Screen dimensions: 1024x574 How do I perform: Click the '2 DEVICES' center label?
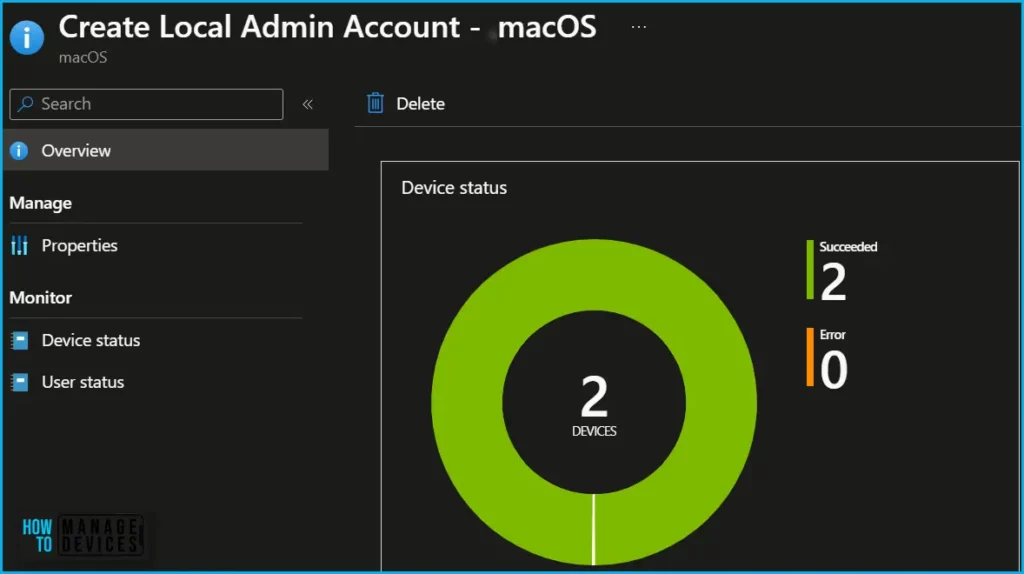tap(594, 406)
